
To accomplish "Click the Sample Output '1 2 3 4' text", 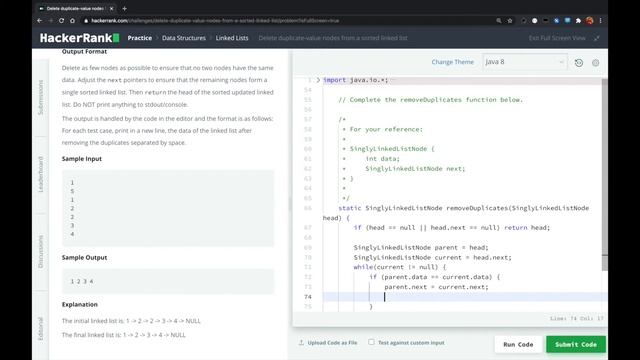I will click(82, 281).
